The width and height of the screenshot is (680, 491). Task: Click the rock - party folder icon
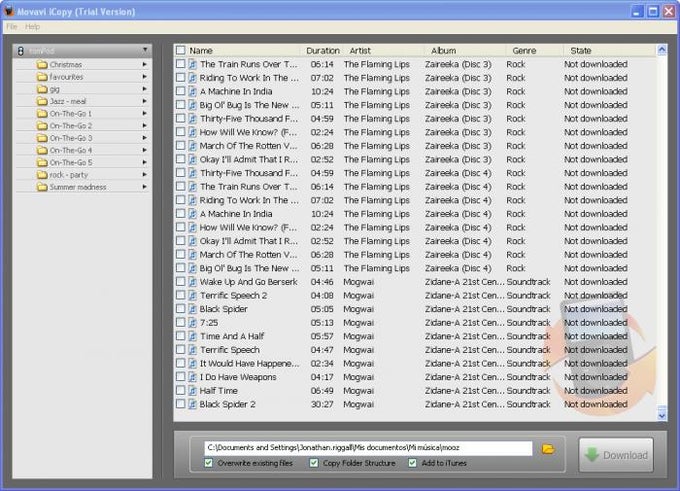coord(42,175)
